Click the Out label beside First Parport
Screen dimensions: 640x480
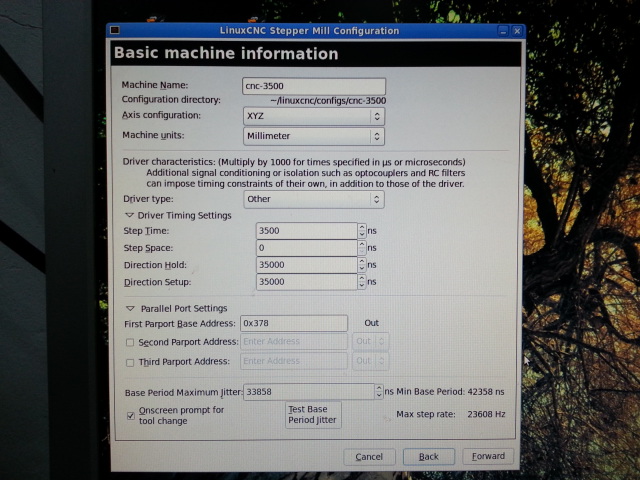coord(371,323)
